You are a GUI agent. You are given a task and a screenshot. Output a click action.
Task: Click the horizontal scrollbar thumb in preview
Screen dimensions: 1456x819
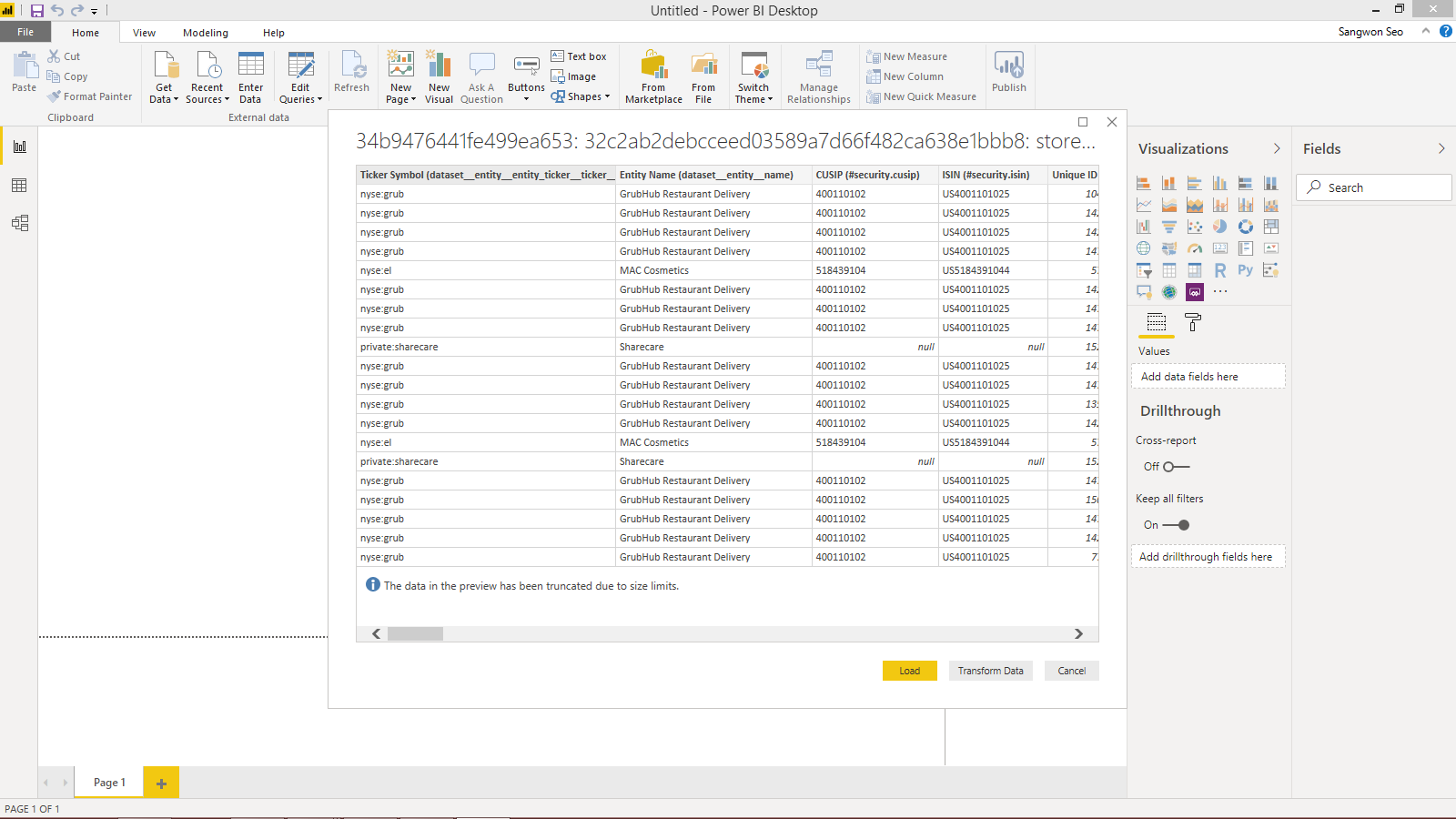click(415, 633)
